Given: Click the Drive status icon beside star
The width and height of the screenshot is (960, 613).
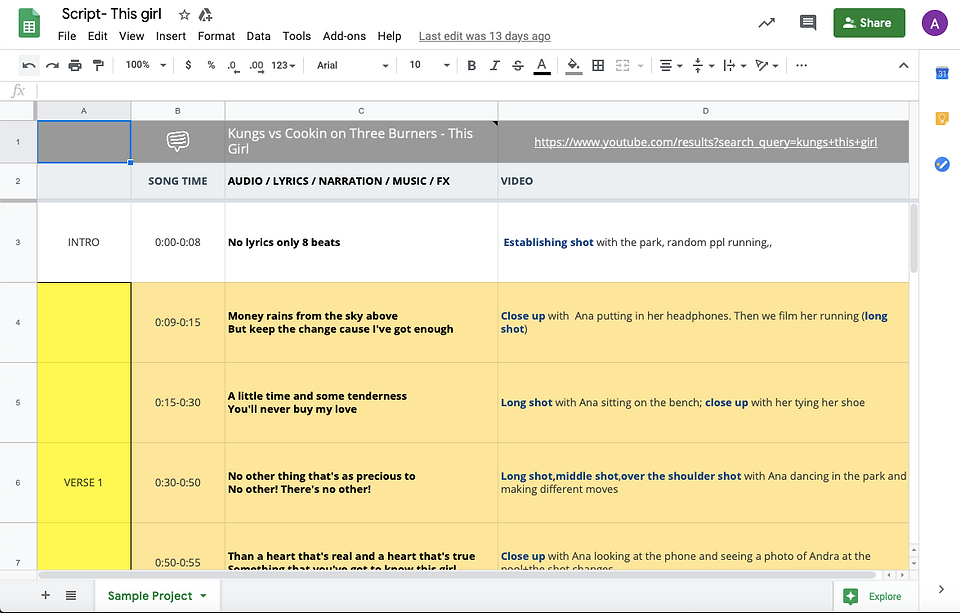Looking at the screenshot, I should (205, 15).
